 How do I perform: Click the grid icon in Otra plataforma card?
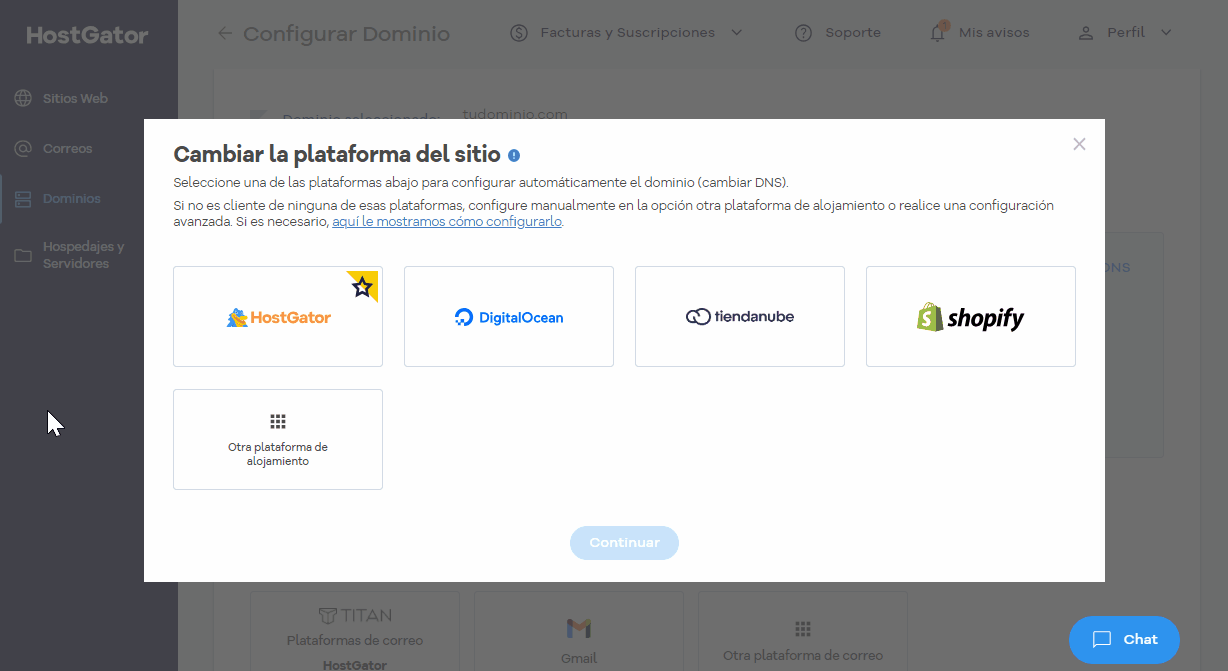pyautogui.click(x=278, y=421)
